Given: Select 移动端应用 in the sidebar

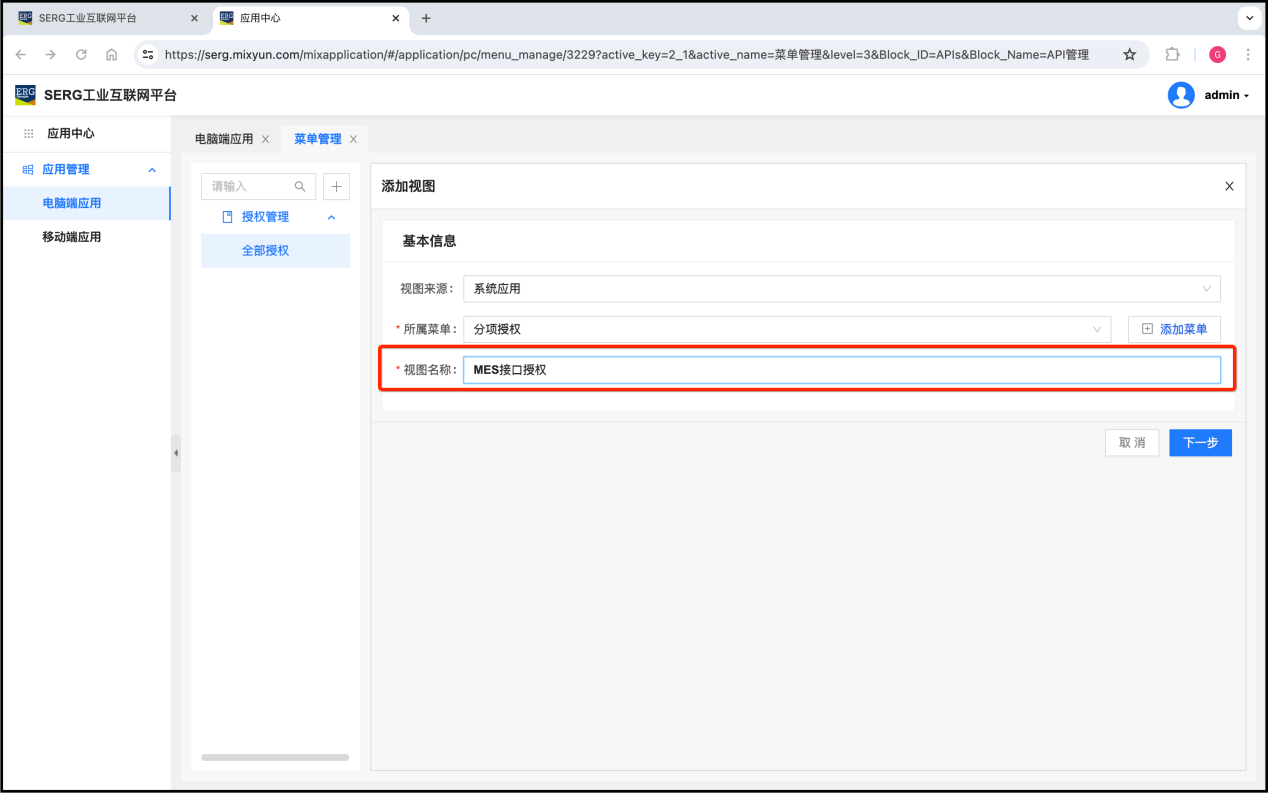Looking at the screenshot, I should point(71,237).
